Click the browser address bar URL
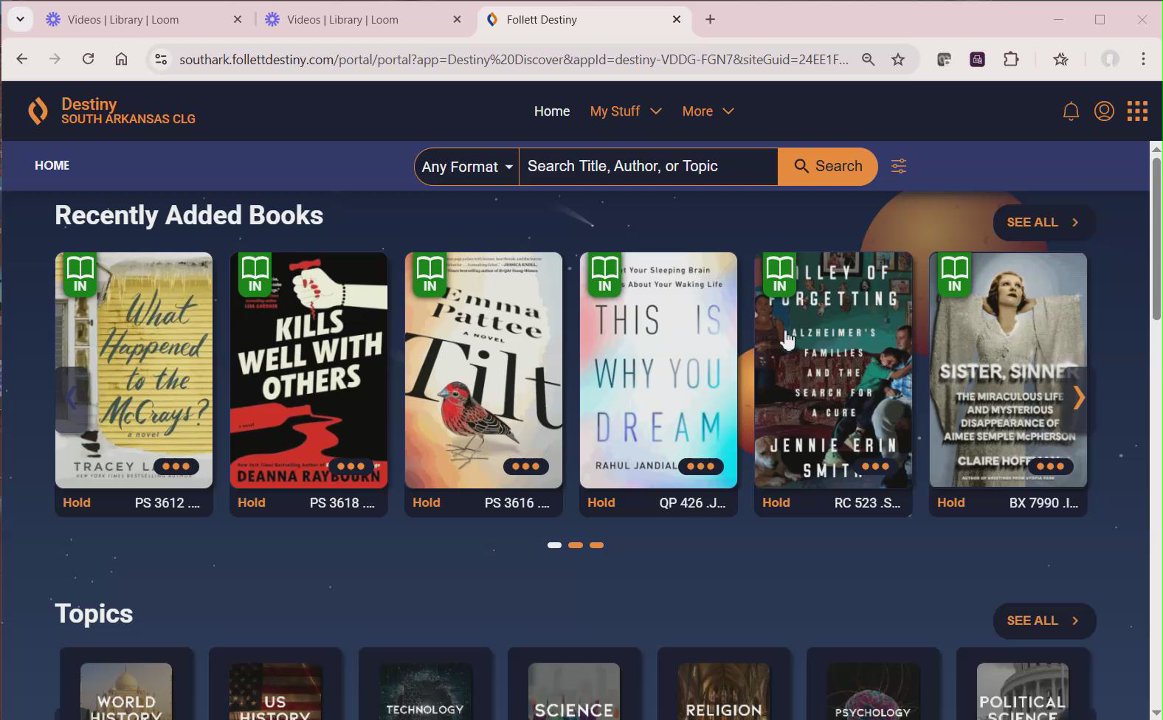The height and width of the screenshot is (720, 1163). (x=513, y=59)
